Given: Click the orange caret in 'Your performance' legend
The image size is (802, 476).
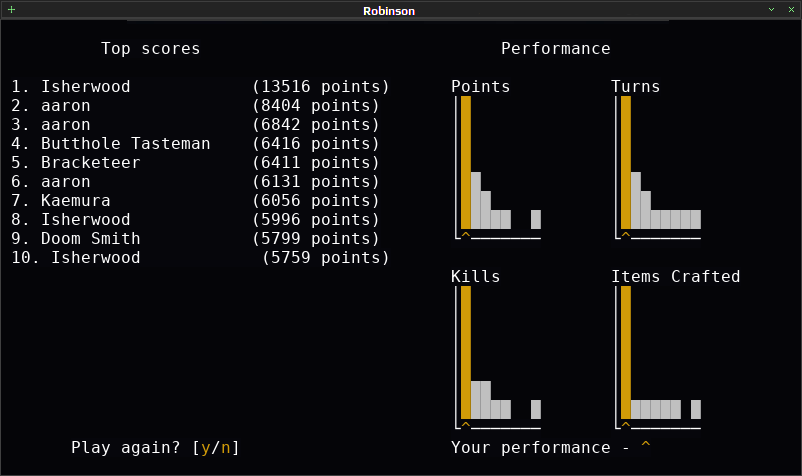Looking at the screenshot, I should 645,444.
